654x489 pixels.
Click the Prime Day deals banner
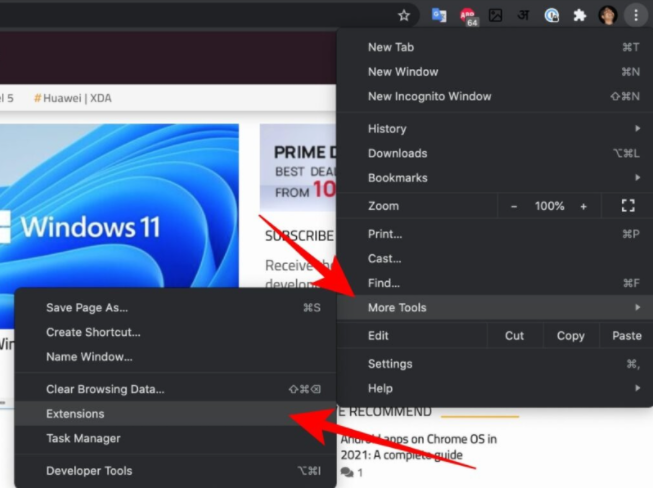click(x=298, y=168)
